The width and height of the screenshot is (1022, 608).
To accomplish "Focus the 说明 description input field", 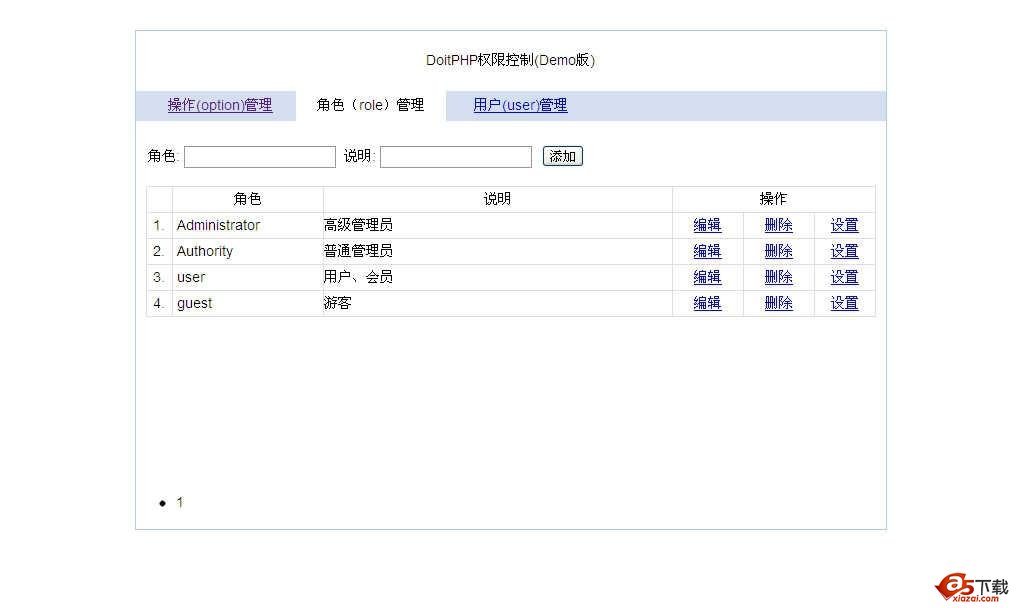I will (x=456, y=157).
